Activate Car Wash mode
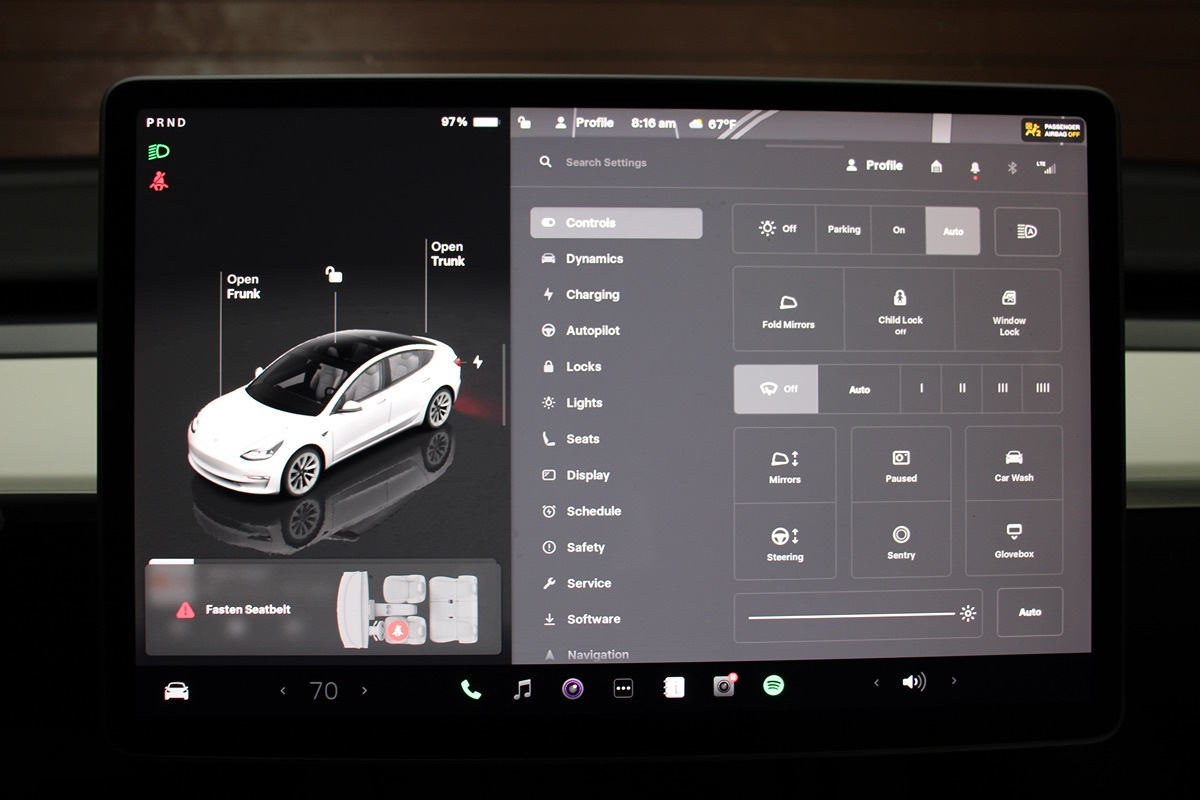 (1013, 464)
